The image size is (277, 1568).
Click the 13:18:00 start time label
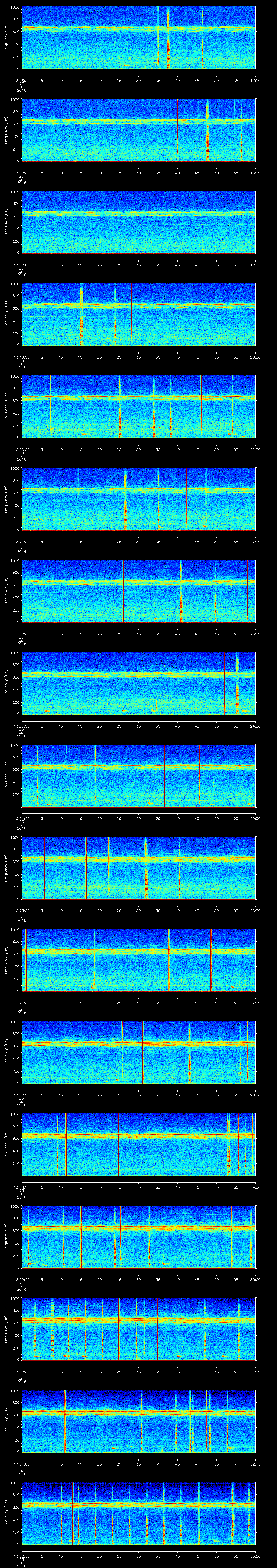point(21,265)
